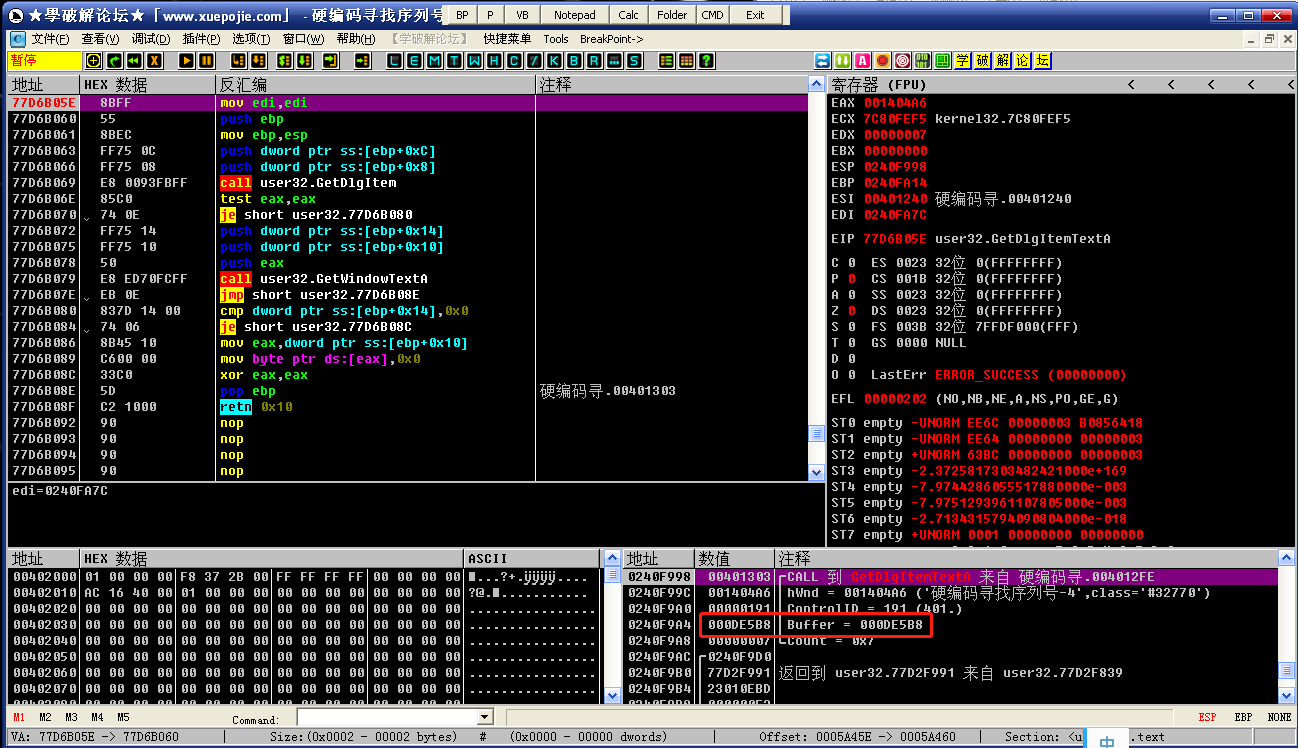Click the Execute till return icon
Viewport: 1298px width, 748px height.
point(330,61)
